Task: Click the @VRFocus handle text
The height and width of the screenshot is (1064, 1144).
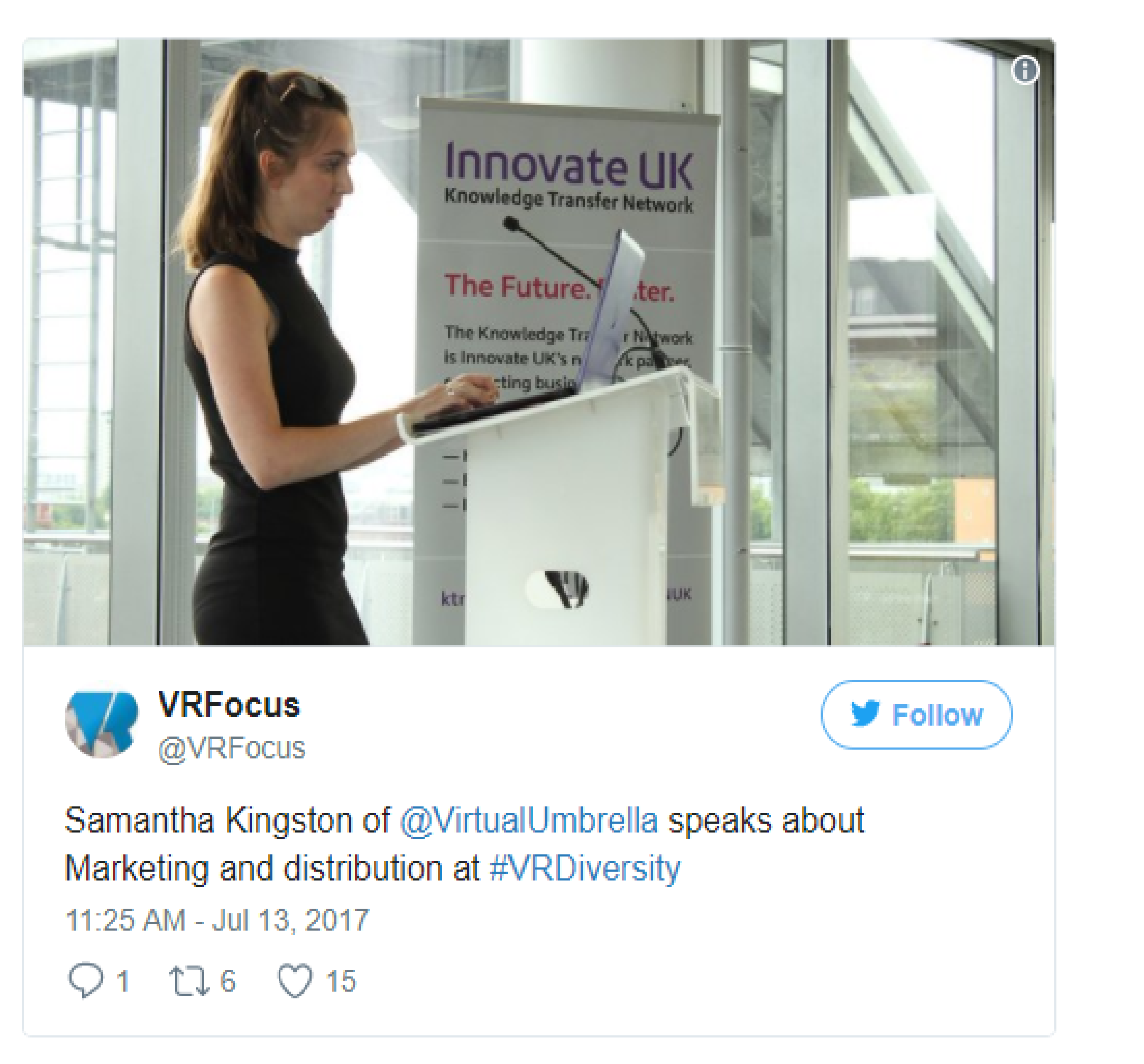Action: tap(231, 748)
